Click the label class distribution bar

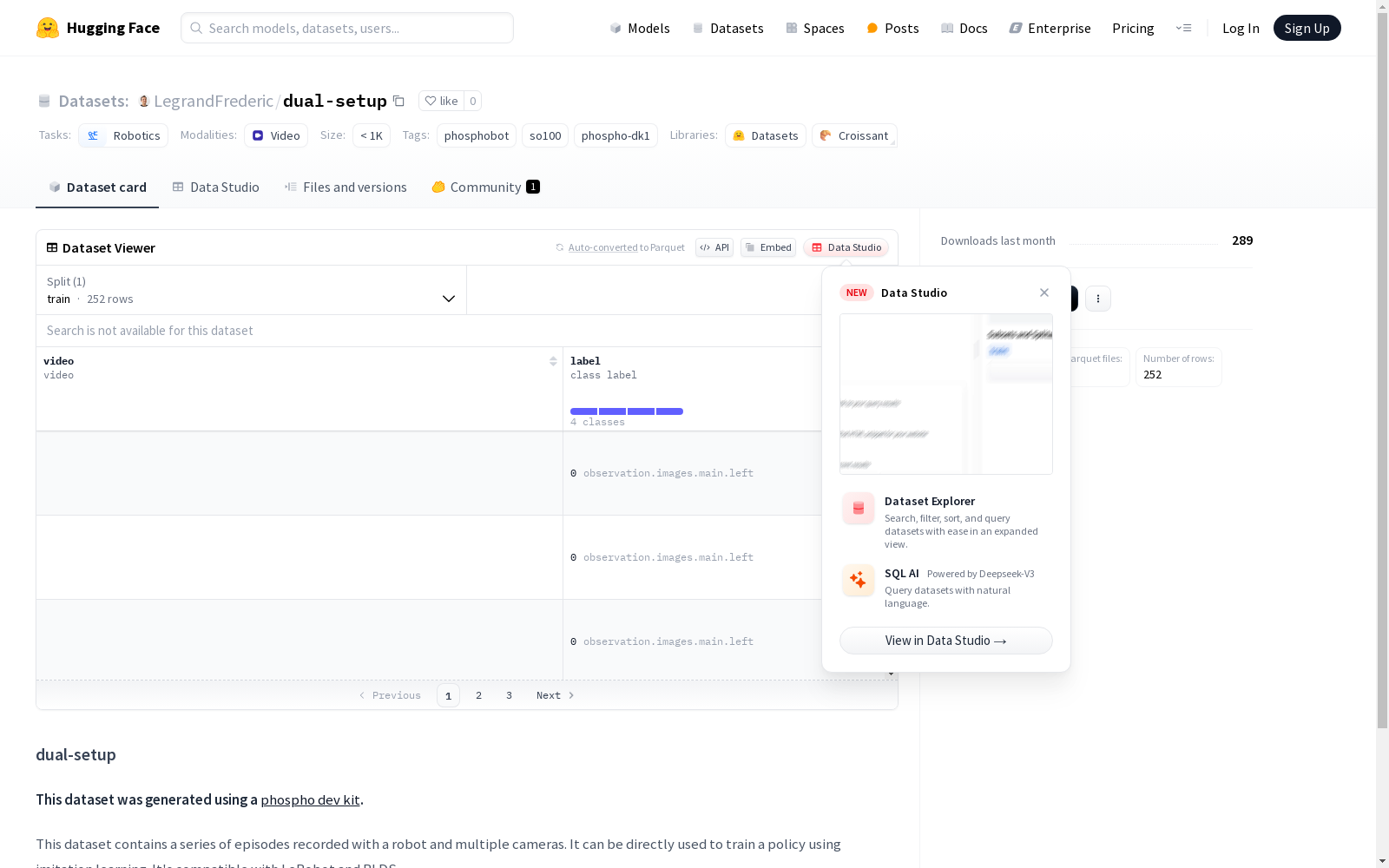627,411
